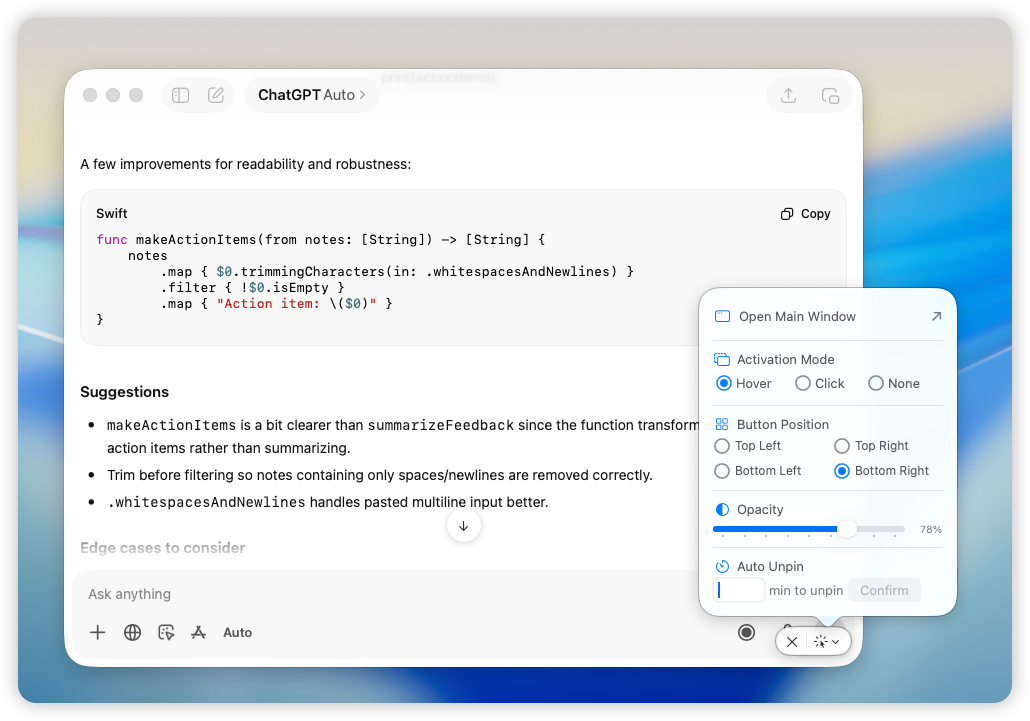This screenshot has width=1030, height=721.
Task: Choose Bottom Left button position
Action: pyautogui.click(x=757, y=471)
